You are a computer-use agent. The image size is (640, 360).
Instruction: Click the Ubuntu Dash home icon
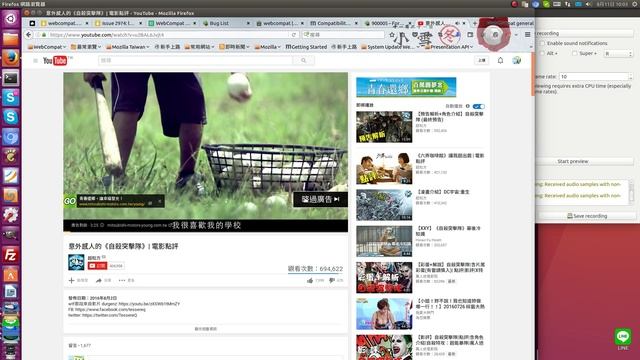pos(11,18)
